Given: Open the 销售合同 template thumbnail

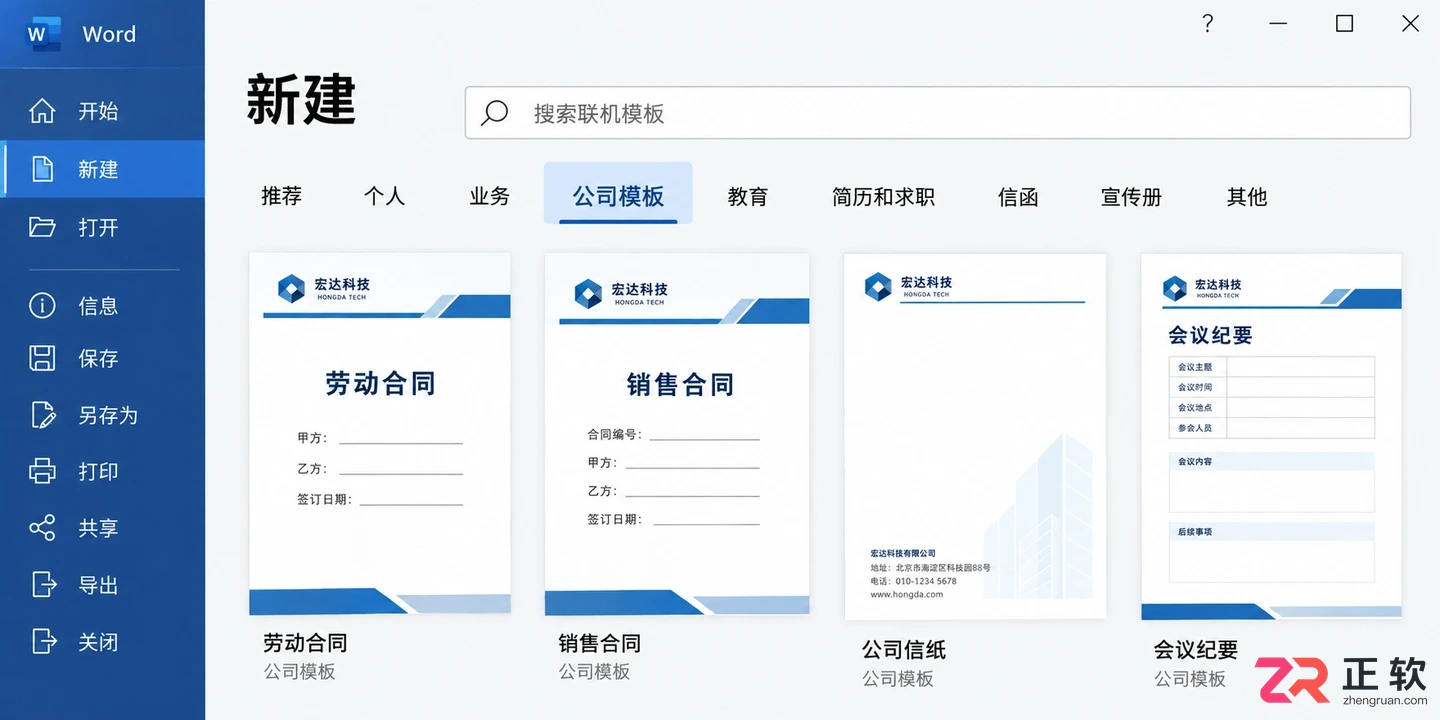Looking at the screenshot, I should click(677, 434).
